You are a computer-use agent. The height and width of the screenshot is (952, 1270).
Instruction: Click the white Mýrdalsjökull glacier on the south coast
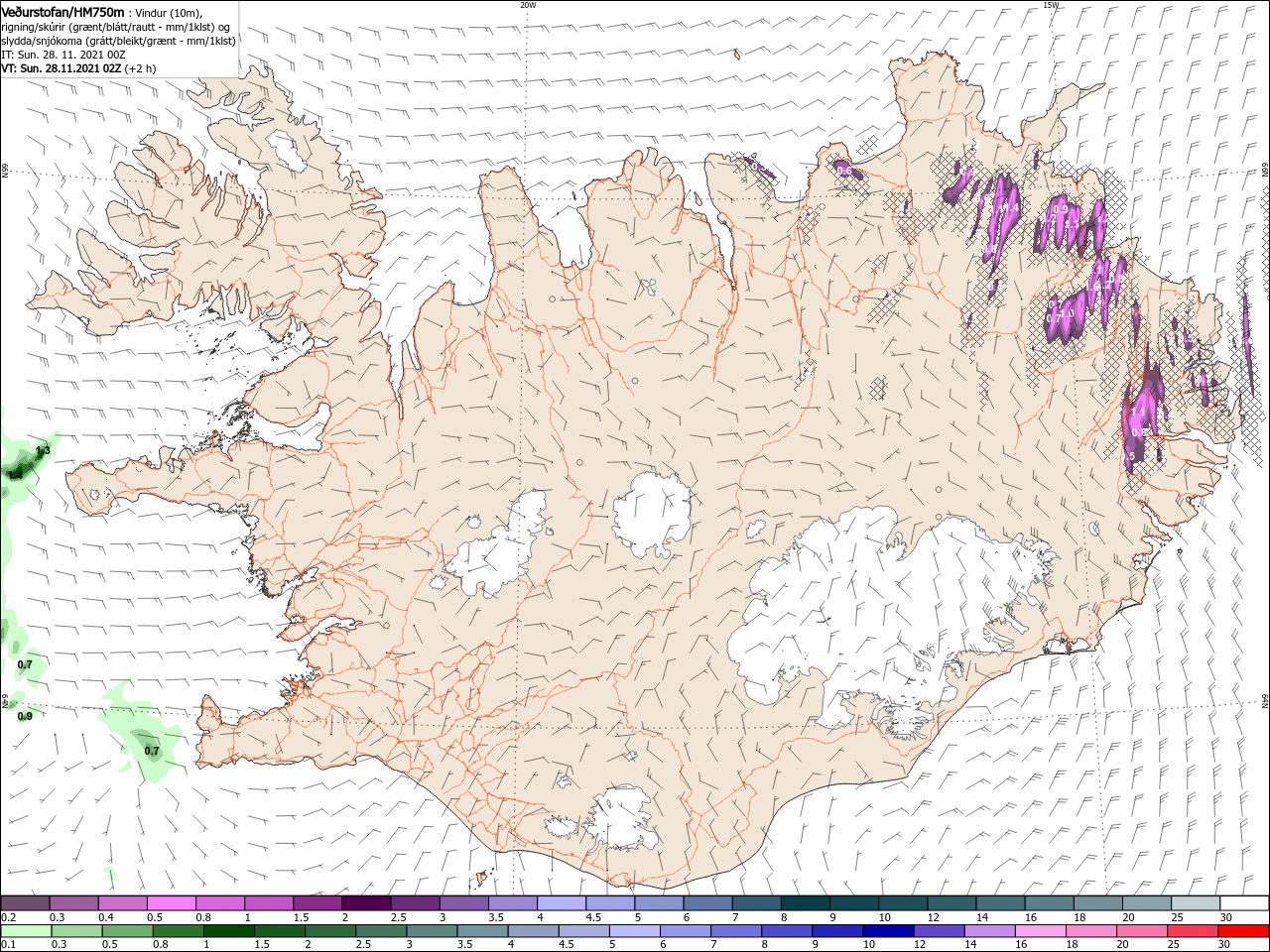click(x=622, y=820)
